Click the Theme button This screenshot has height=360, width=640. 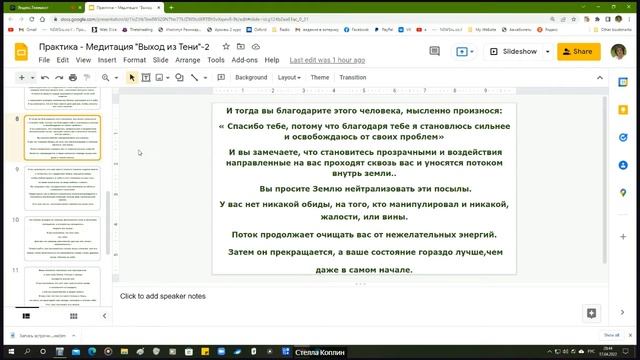tap(320, 78)
